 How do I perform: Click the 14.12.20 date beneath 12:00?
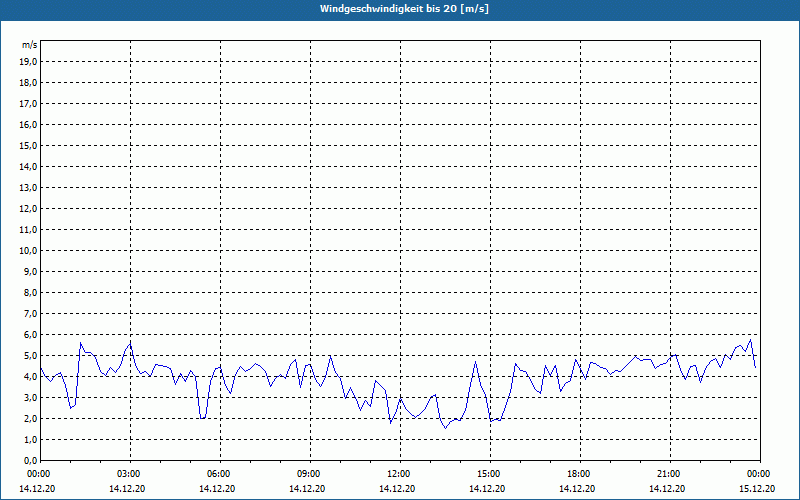click(x=397, y=489)
